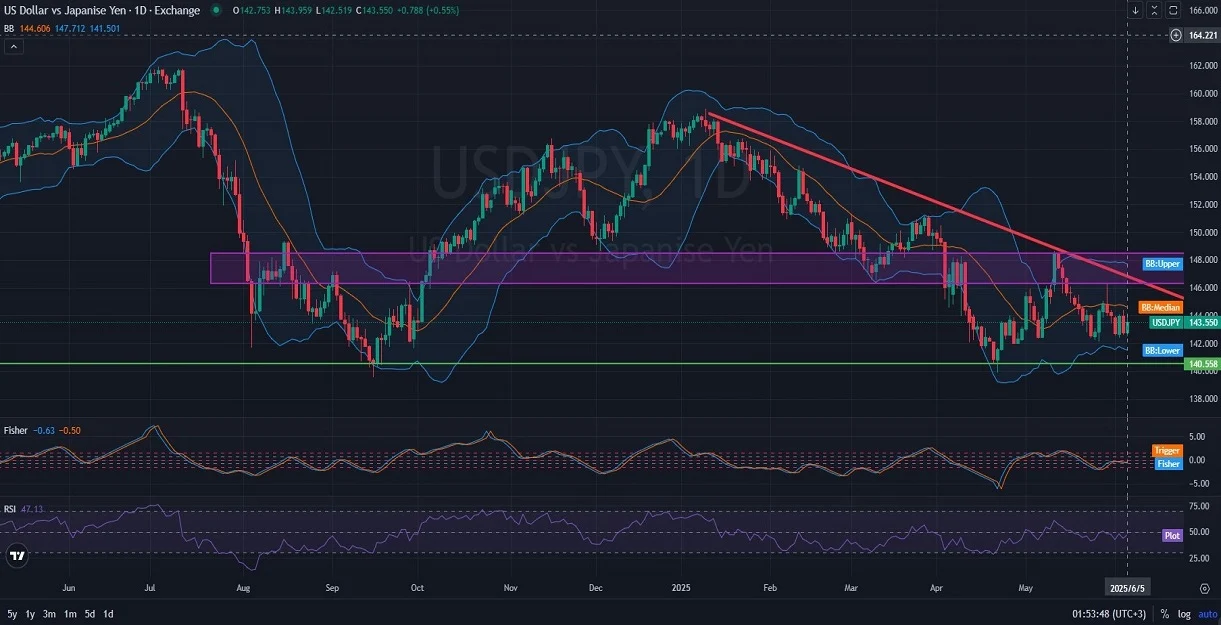The height and width of the screenshot is (625, 1221).
Task: Click the down arrow button at top right
Action: (1136, 10)
